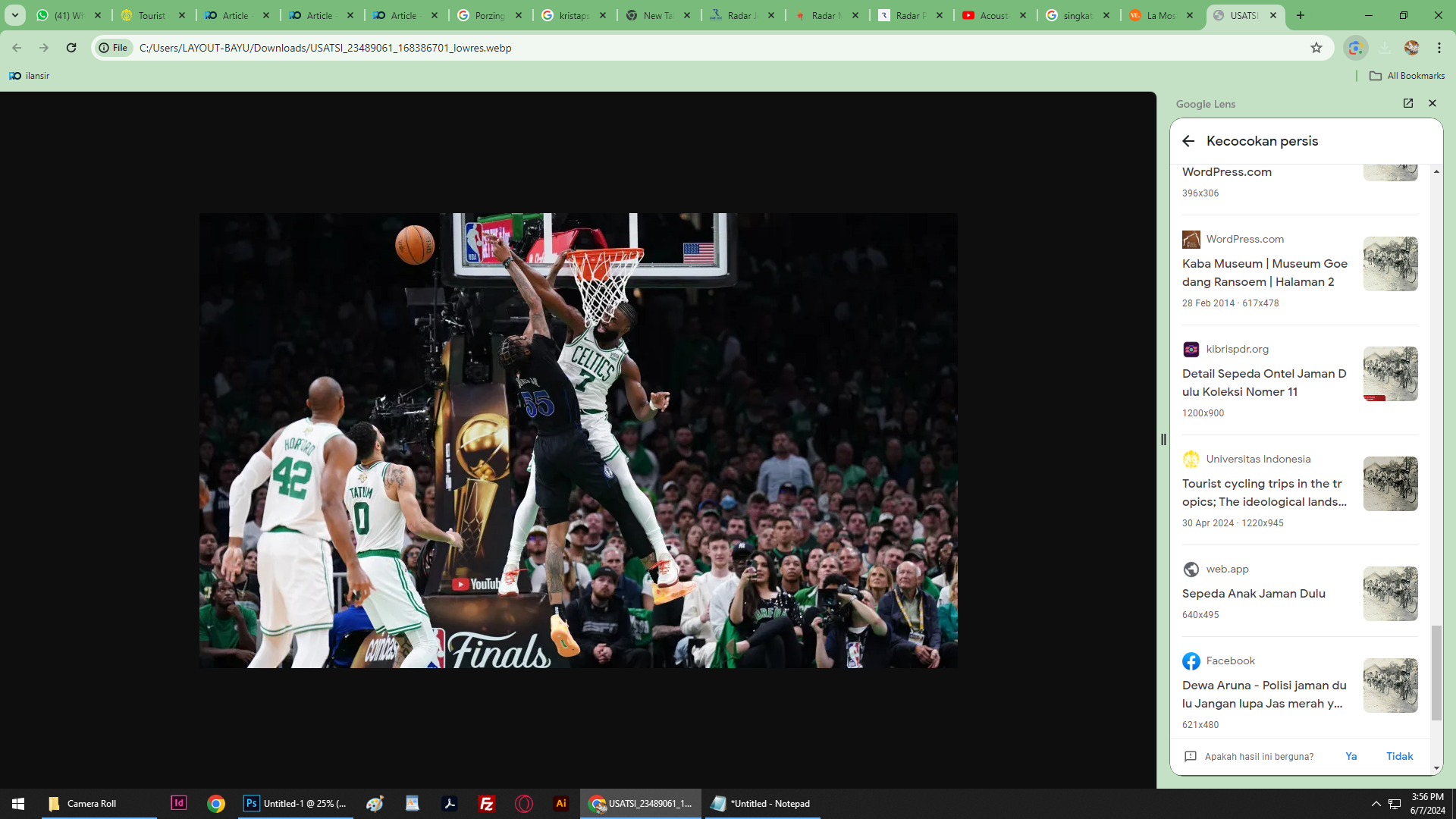Open the Google Lens toolbar icon
Image resolution: width=1456 pixels, height=819 pixels.
pyautogui.click(x=1355, y=48)
